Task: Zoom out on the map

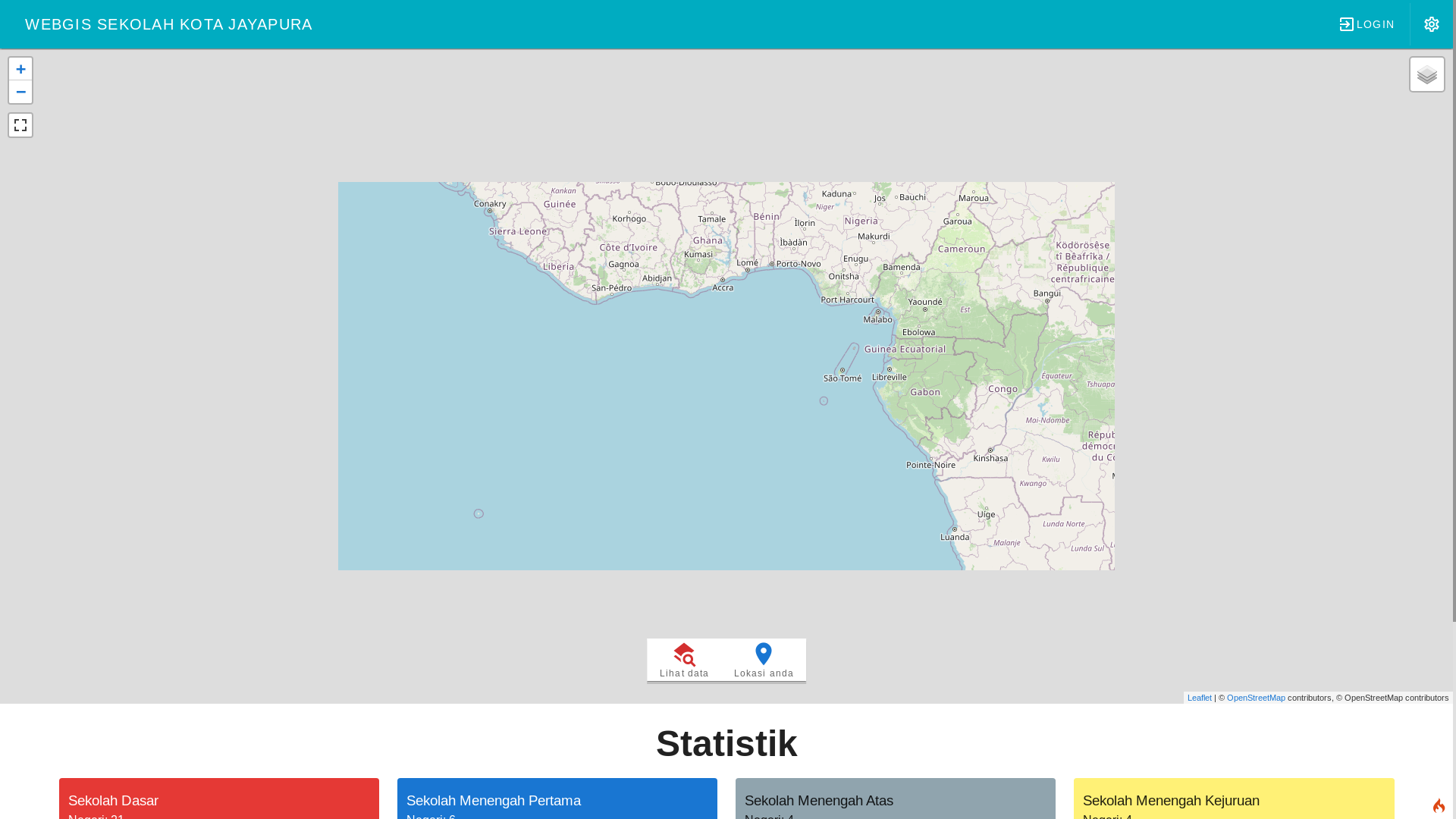Action: pos(20,92)
